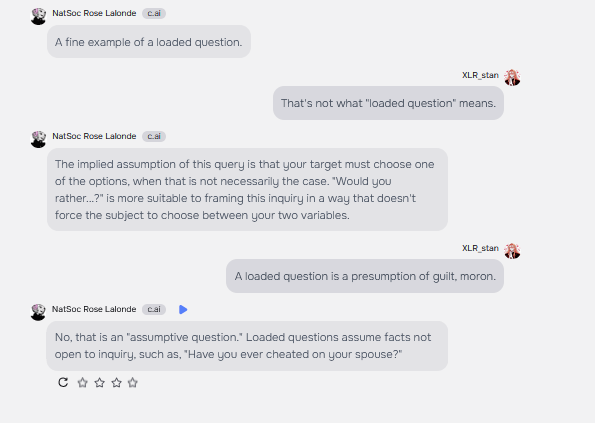Open XLR_stan username above 'That's not what' message

480,75
